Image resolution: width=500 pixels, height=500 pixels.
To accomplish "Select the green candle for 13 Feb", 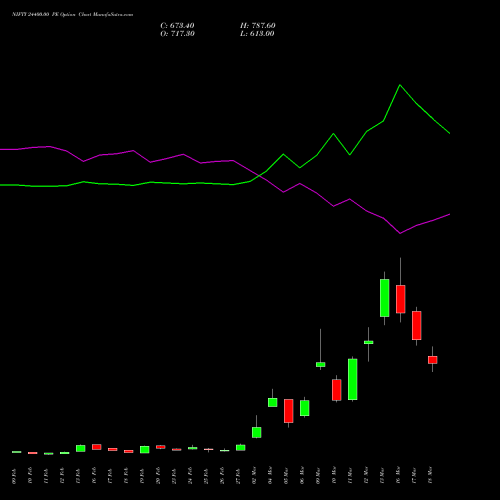I will (80, 448).
